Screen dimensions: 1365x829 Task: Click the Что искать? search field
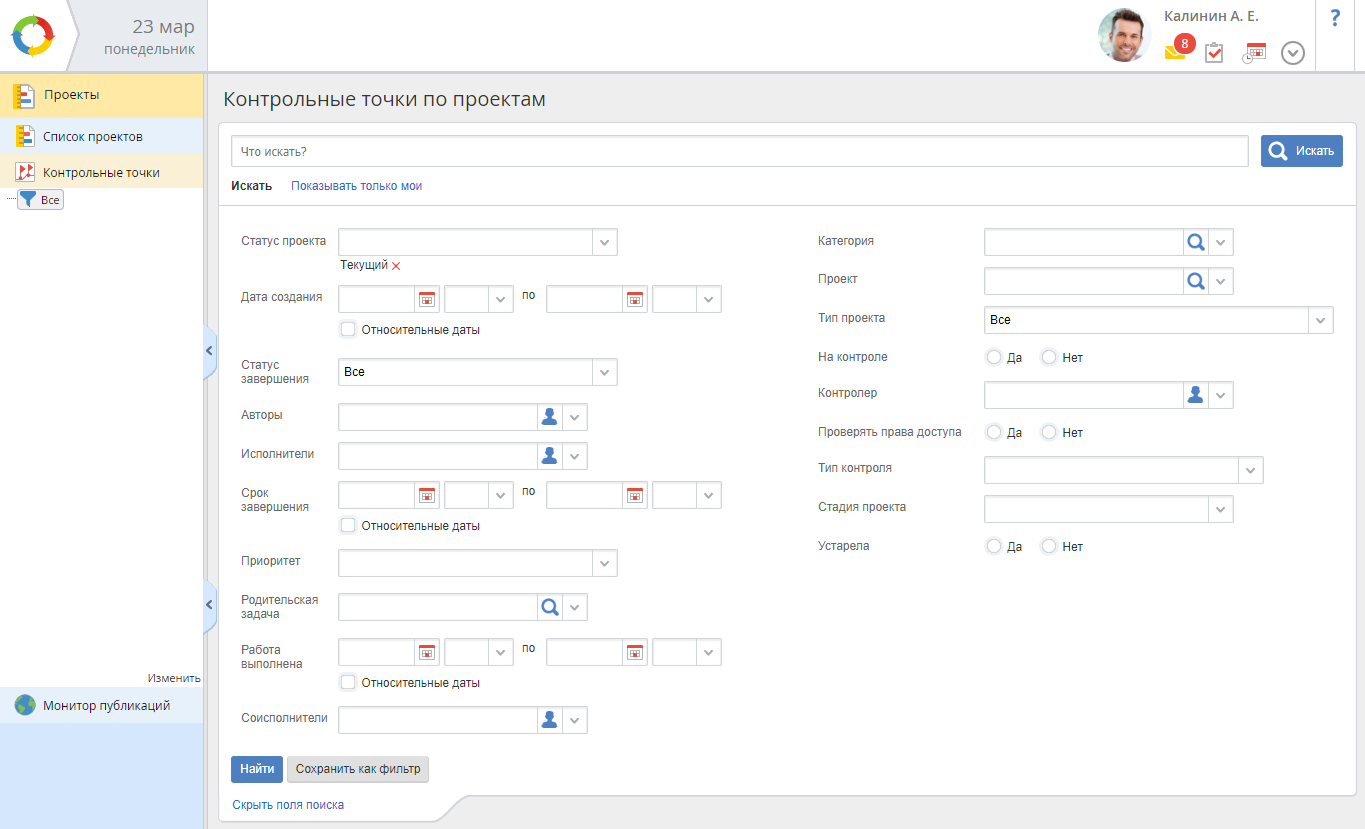tap(739, 151)
